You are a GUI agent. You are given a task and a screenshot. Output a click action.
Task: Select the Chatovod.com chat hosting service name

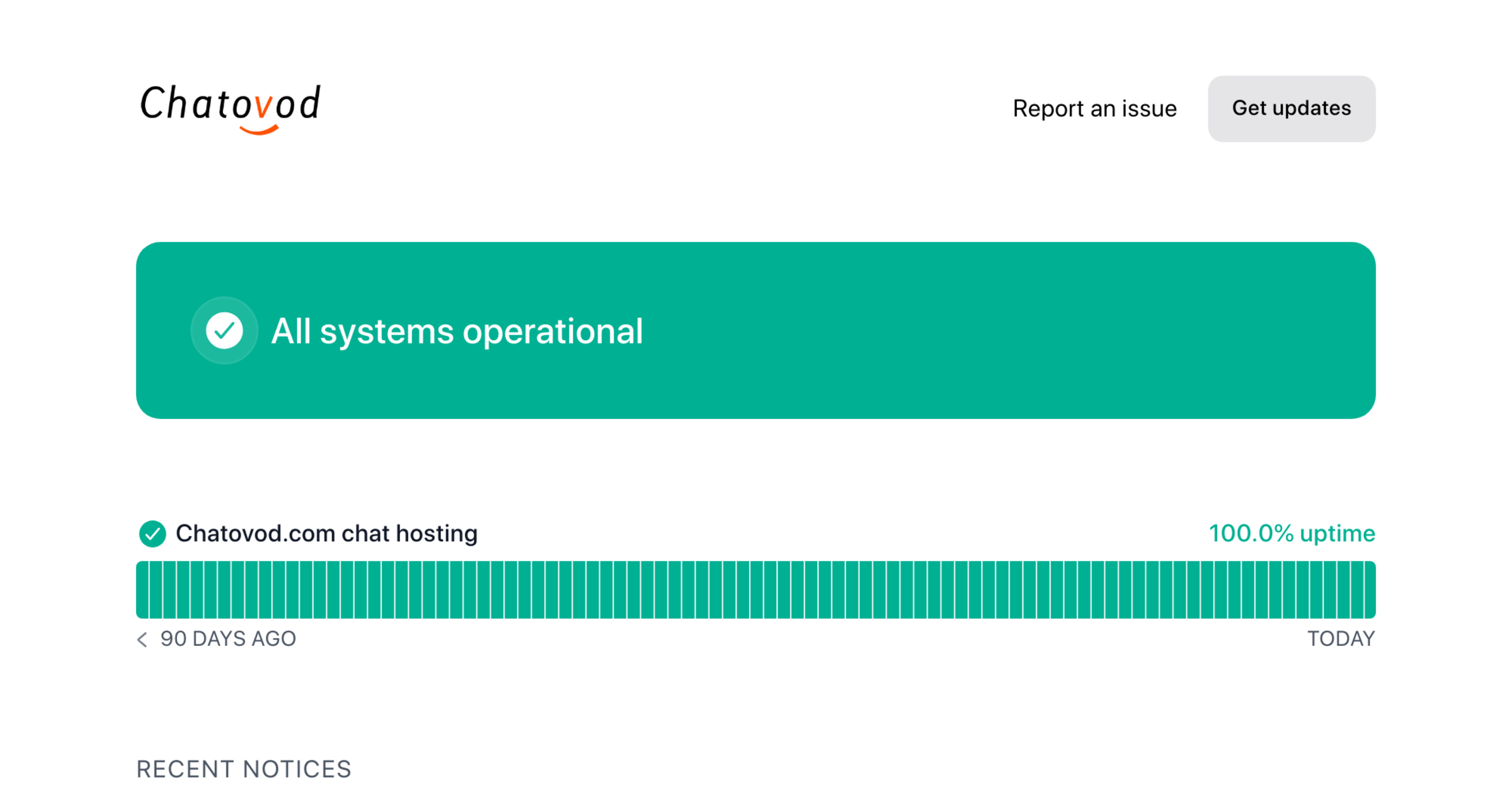click(x=326, y=534)
